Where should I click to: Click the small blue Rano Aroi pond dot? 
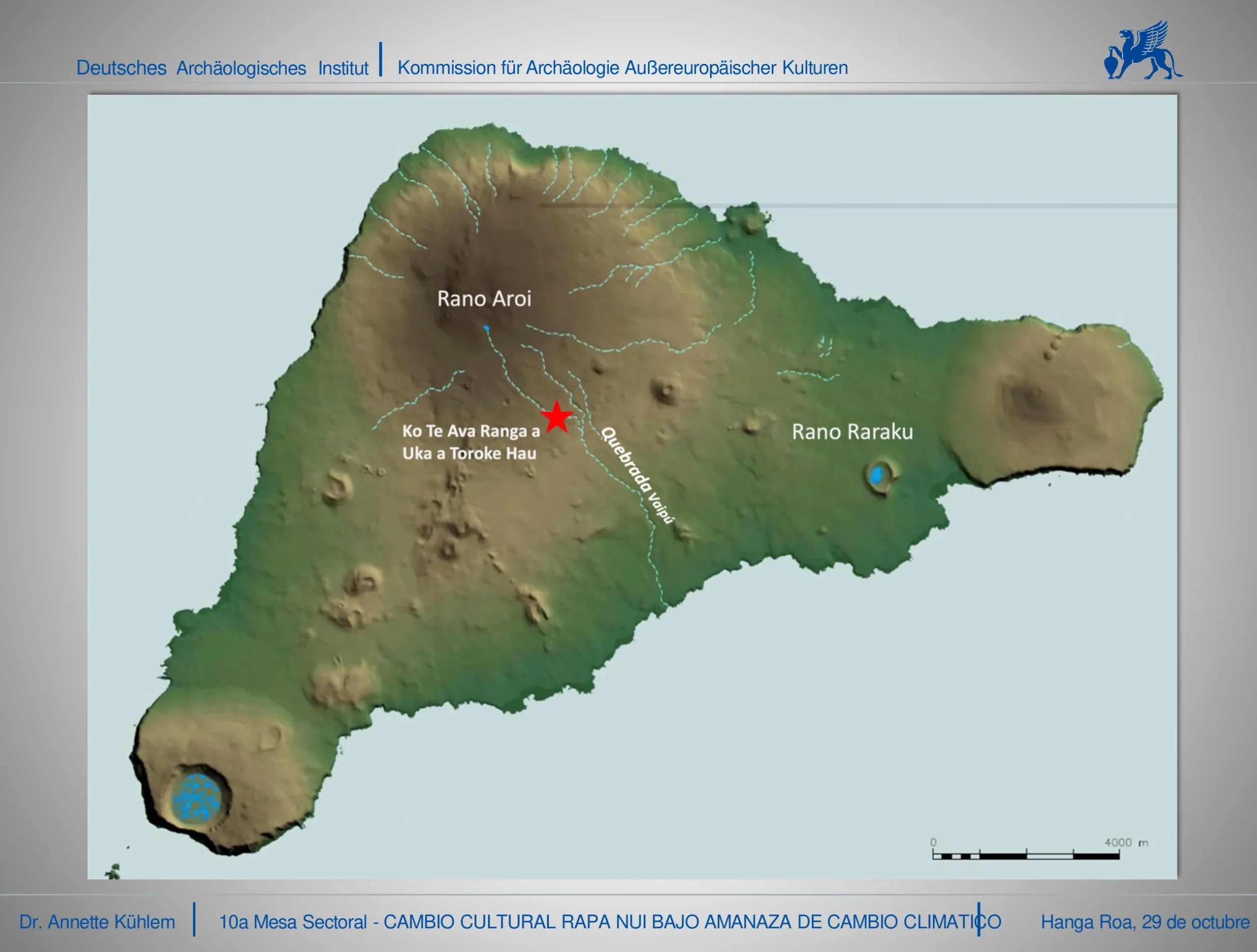486,328
